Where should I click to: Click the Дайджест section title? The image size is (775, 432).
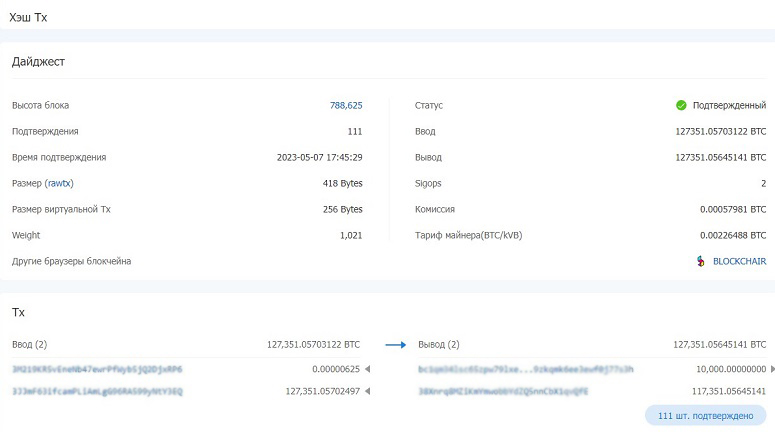click(x=39, y=62)
